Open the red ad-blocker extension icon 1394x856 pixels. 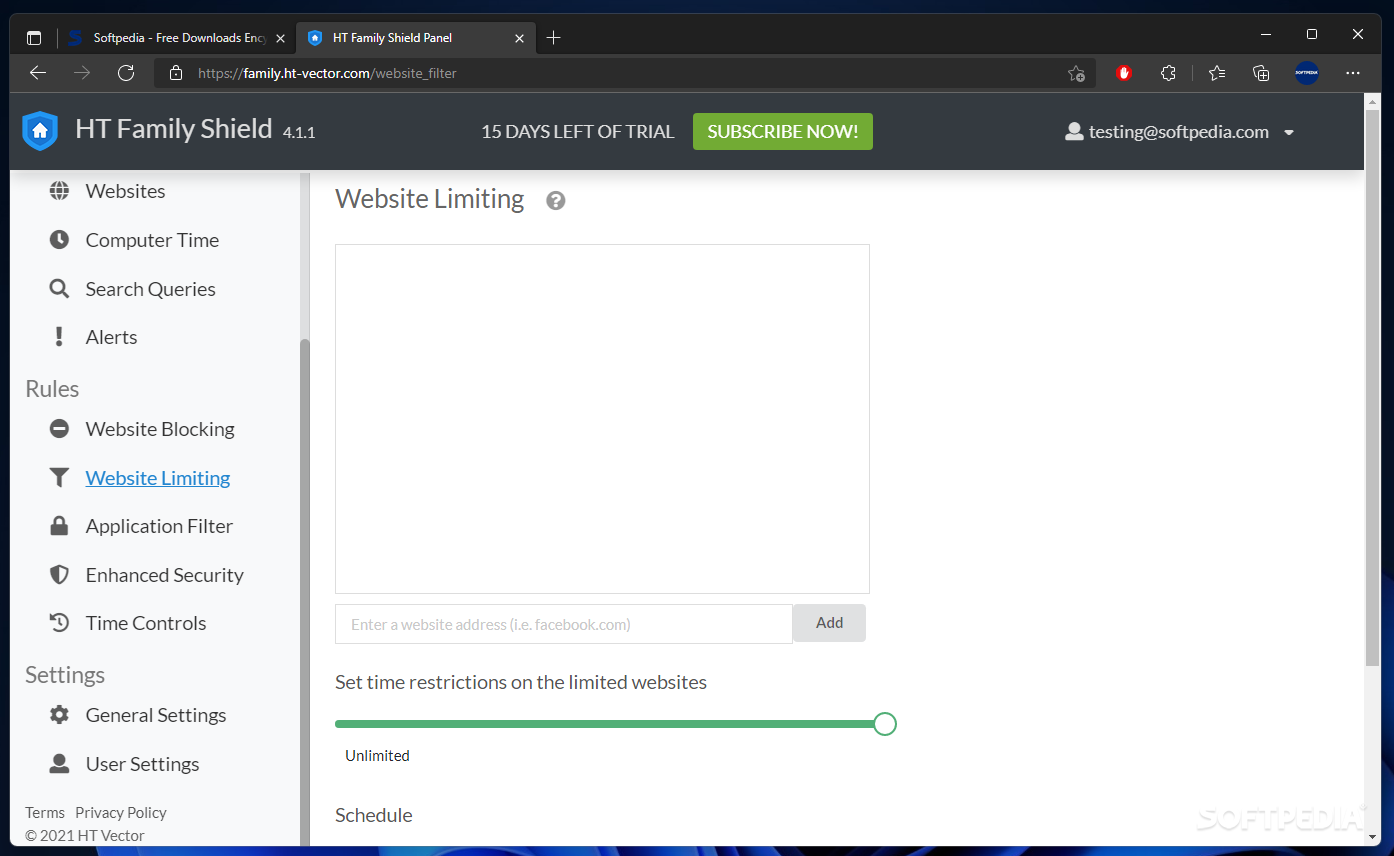(x=1124, y=73)
